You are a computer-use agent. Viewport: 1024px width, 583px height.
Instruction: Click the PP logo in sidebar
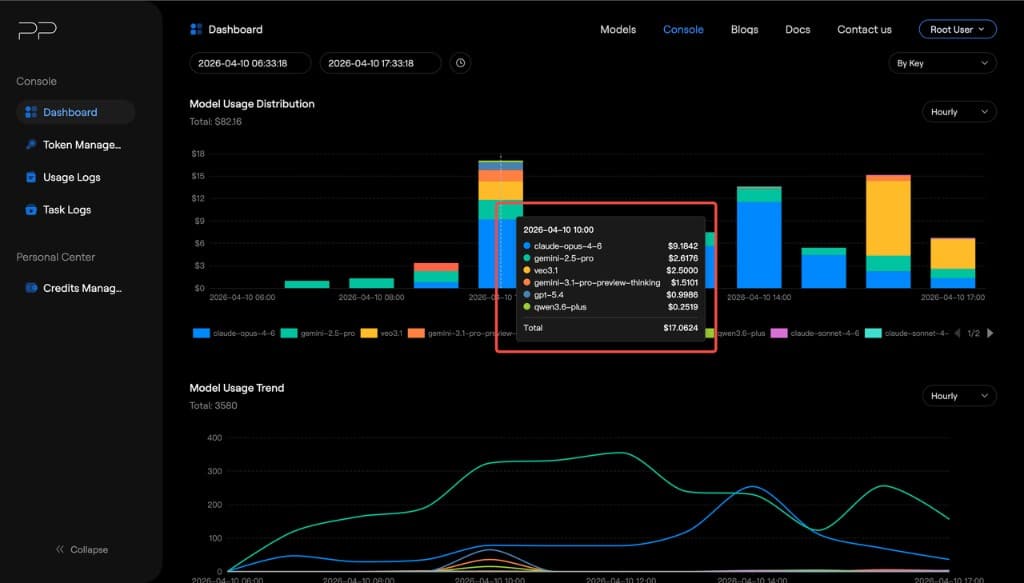tap(37, 30)
